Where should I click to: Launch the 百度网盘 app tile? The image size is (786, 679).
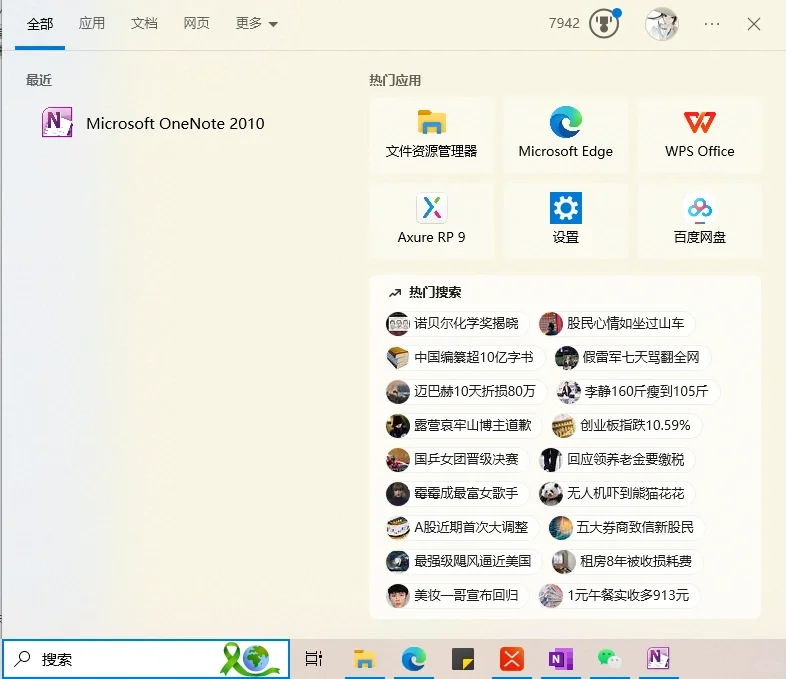point(700,221)
